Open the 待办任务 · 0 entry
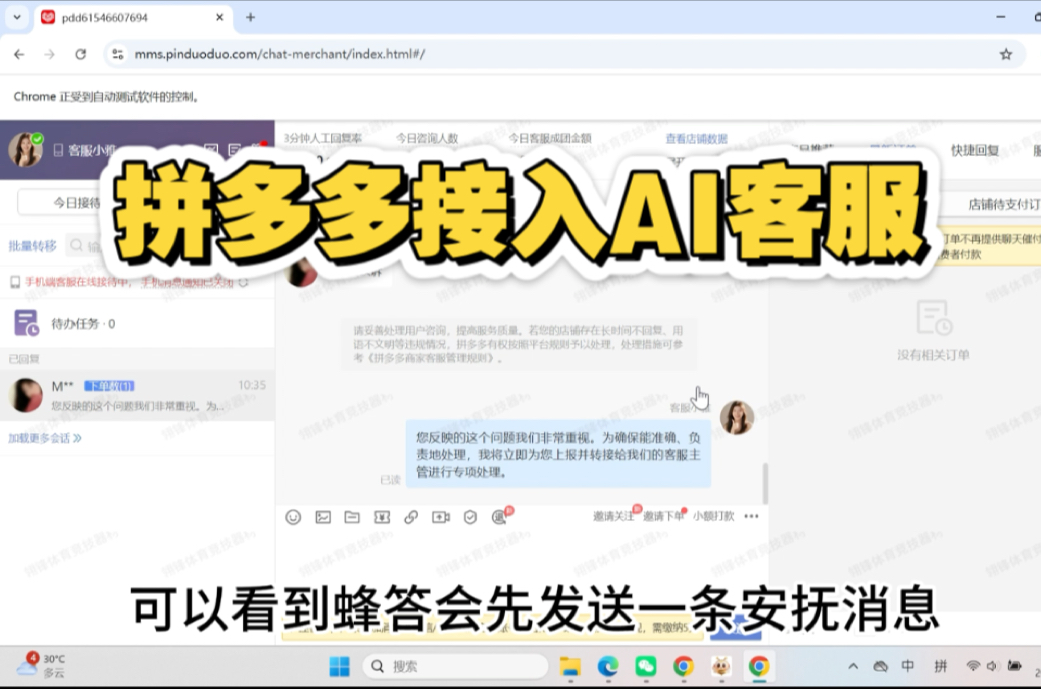This screenshot has height=689, width=1041. pyautogui.click(x=137, y=323)
